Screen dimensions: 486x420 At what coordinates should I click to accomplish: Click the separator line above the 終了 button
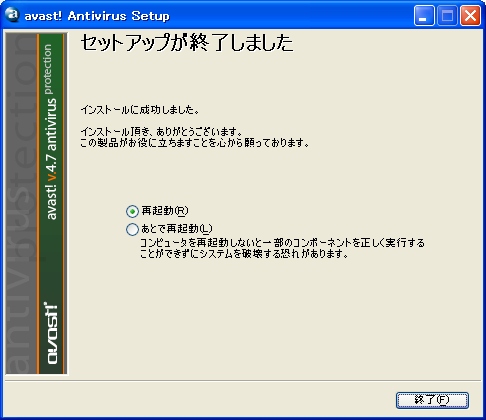coord(243,380)
